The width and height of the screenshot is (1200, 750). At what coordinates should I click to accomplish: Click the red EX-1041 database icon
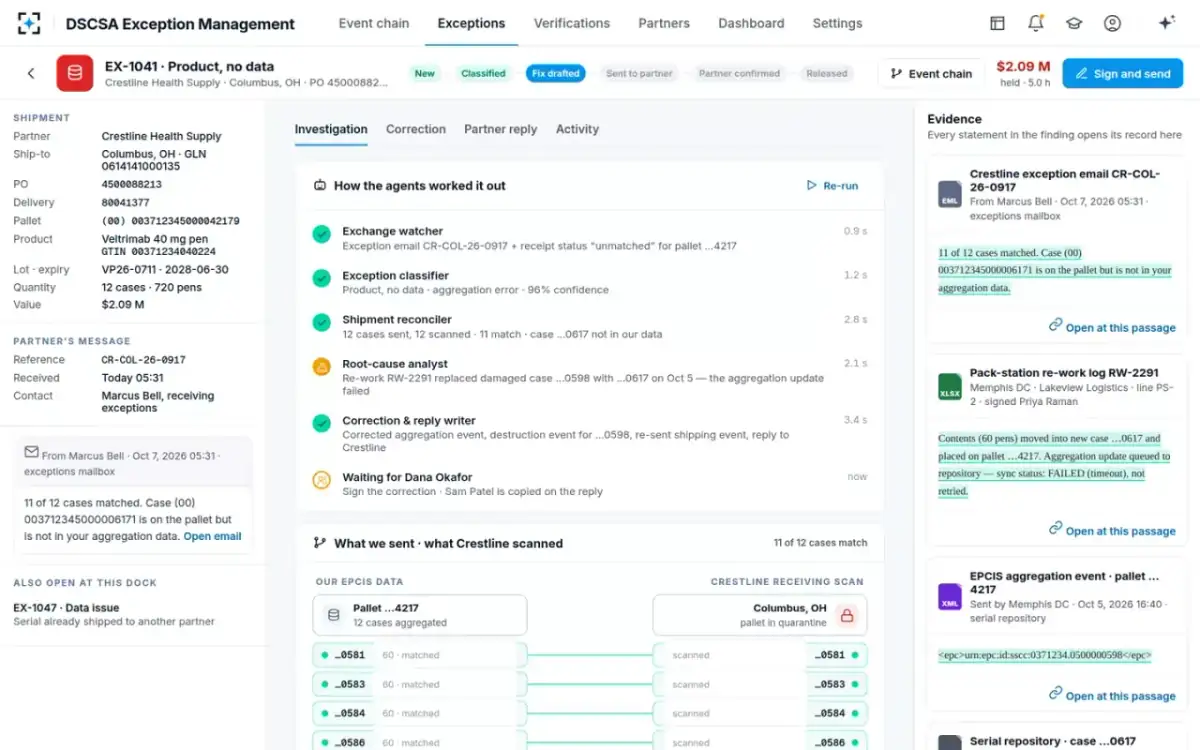coord(75,73)
